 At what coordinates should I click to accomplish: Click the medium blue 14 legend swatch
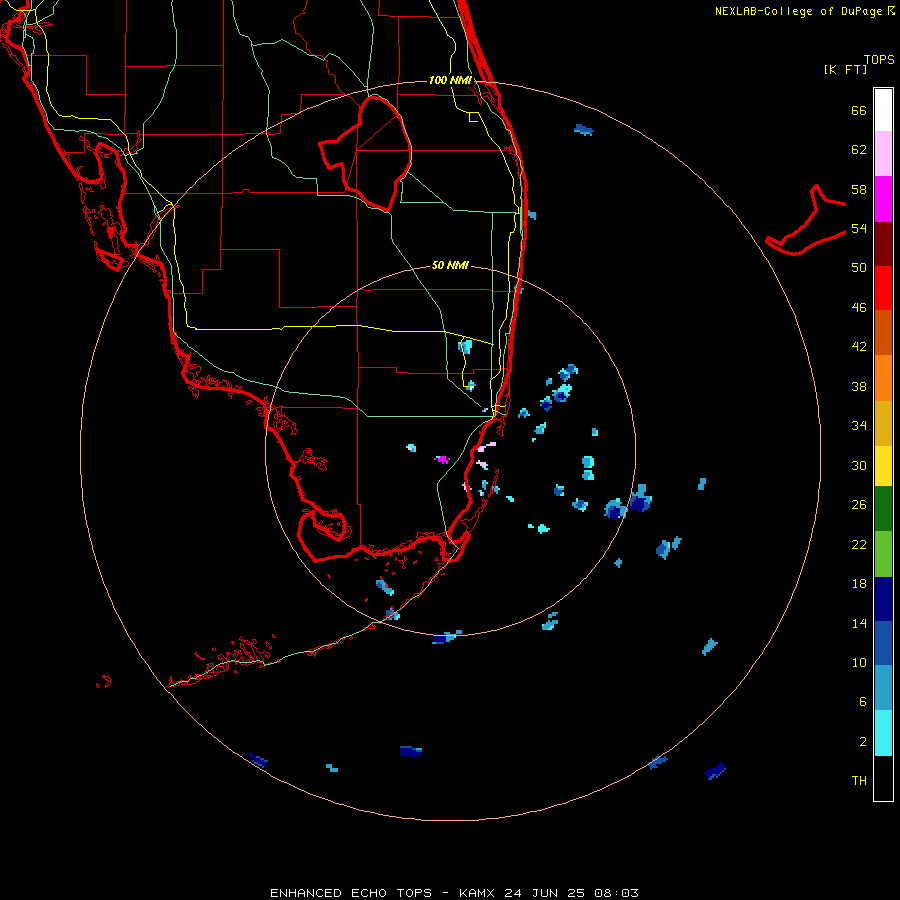(883, 643)
